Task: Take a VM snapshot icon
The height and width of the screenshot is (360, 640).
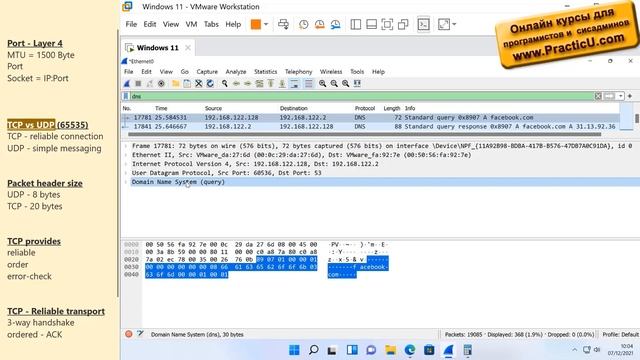Action: point(304,24)
